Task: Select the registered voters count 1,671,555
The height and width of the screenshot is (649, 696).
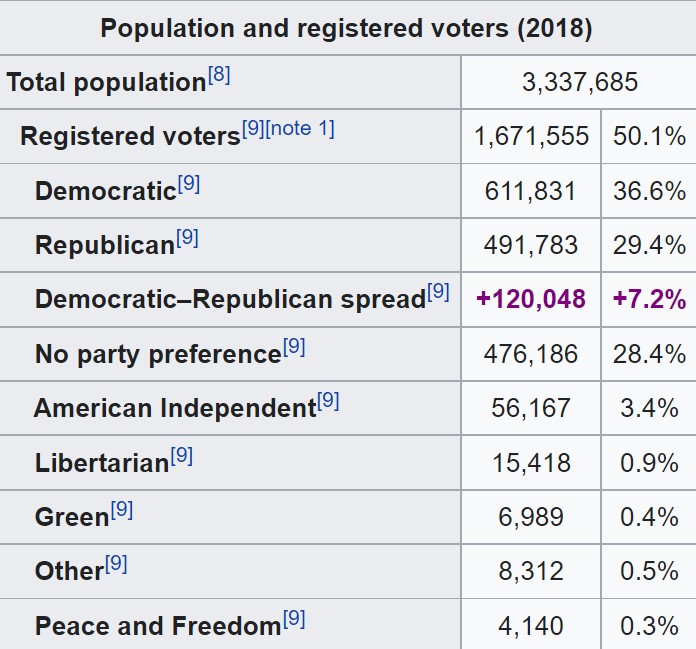Action: click(x=531, y=136)
